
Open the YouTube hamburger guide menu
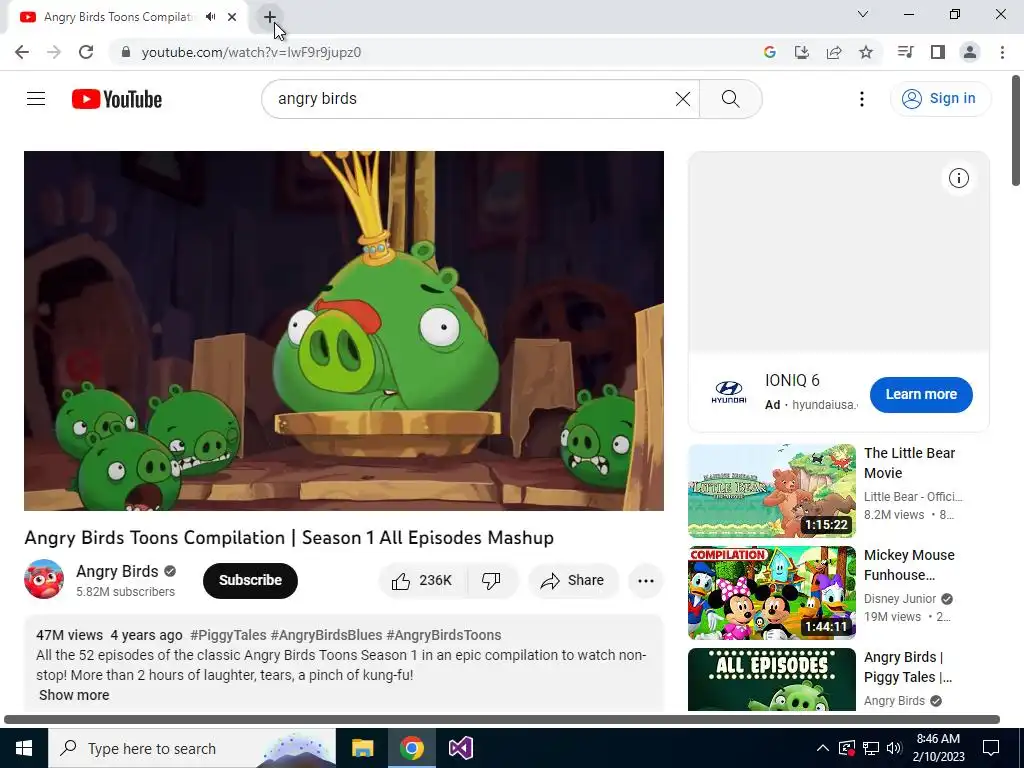[x=36, y=99]
